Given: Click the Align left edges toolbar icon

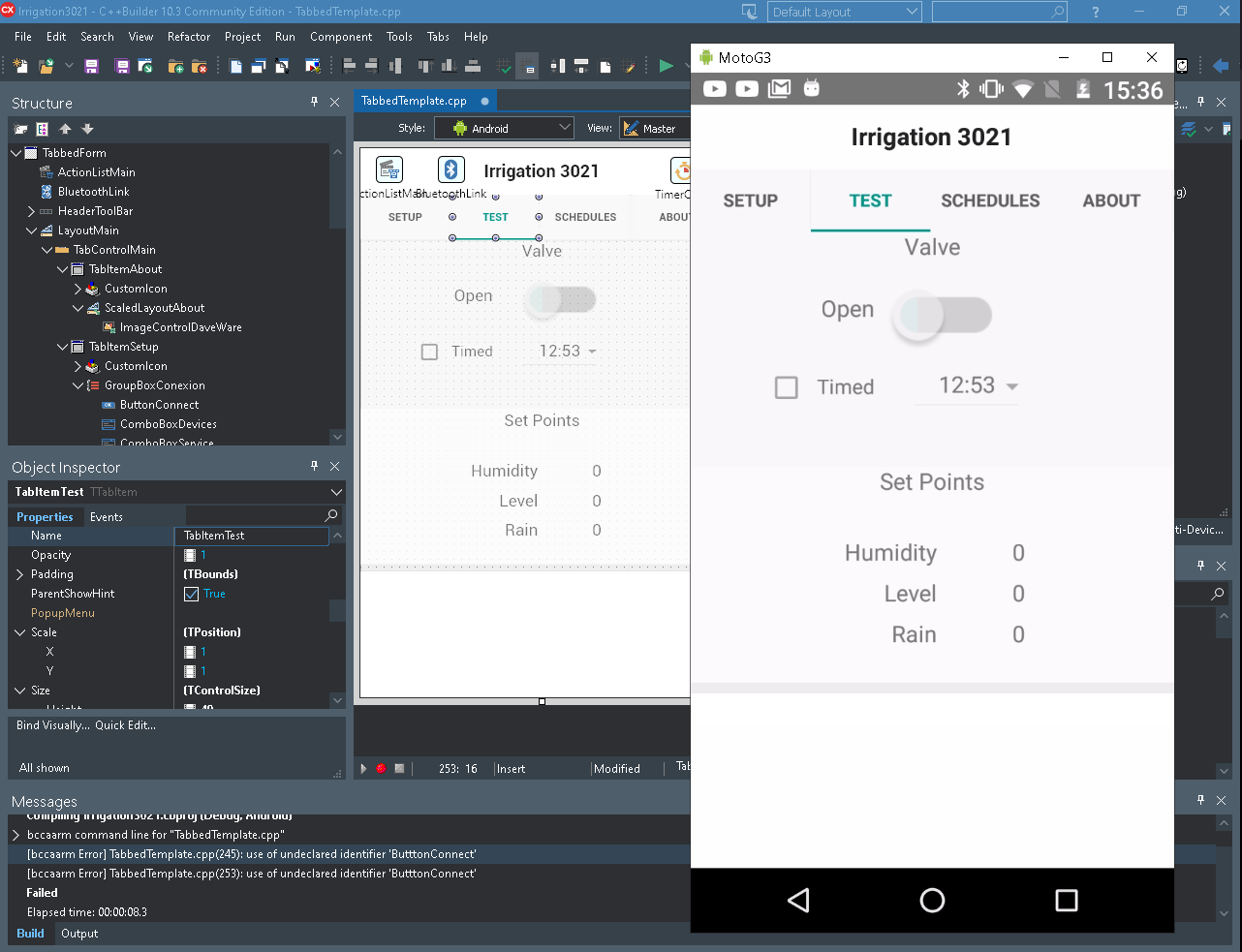Looking at the screenshot, I should [350, 66].
